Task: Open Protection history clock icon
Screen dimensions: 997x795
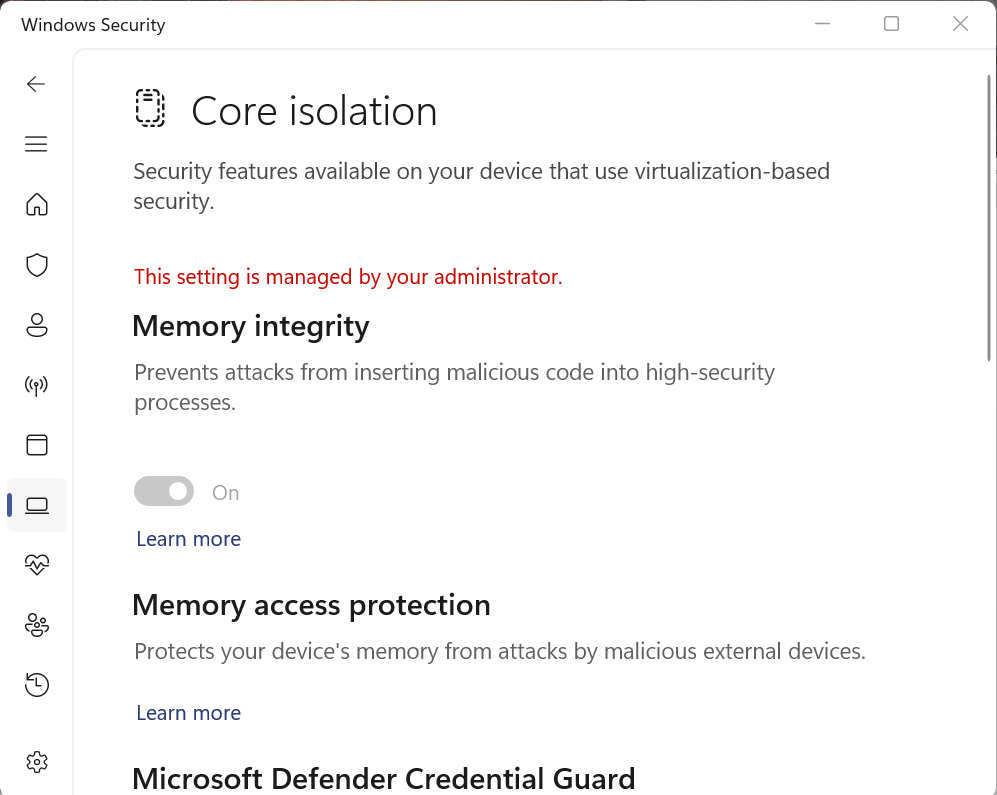Action: coord(37,685)
